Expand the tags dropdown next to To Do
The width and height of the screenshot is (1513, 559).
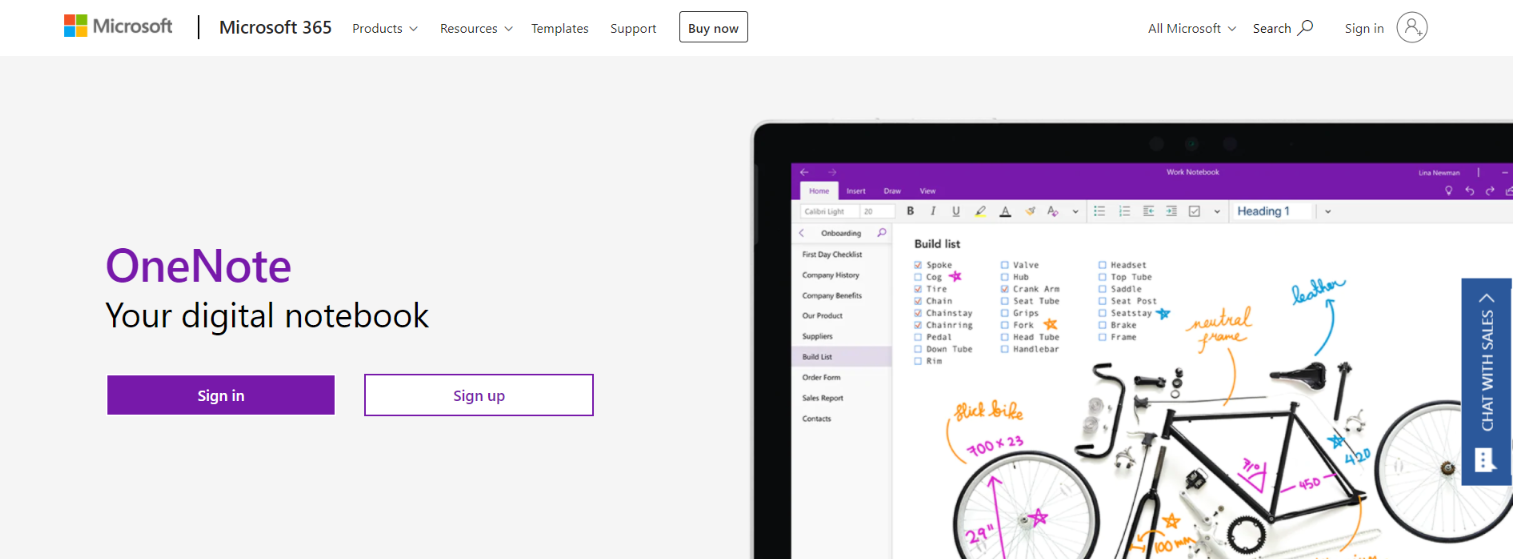coord(1217,211)
